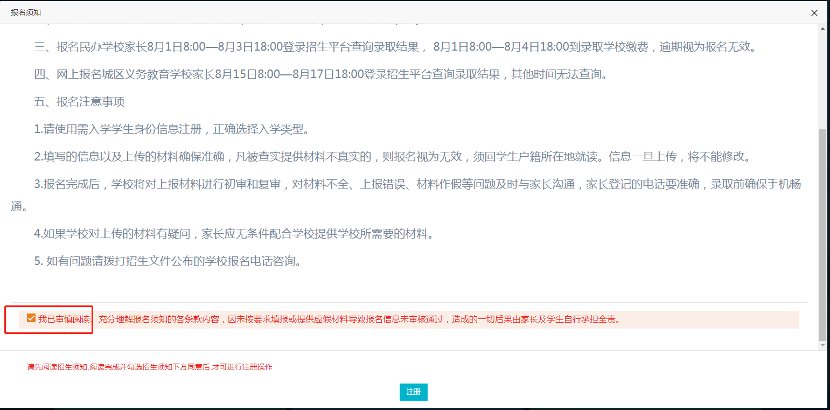Screen dimensions: 830x410
Task: Click item 2.填写的信息以及上传的材料
Action: coord(392,157)
